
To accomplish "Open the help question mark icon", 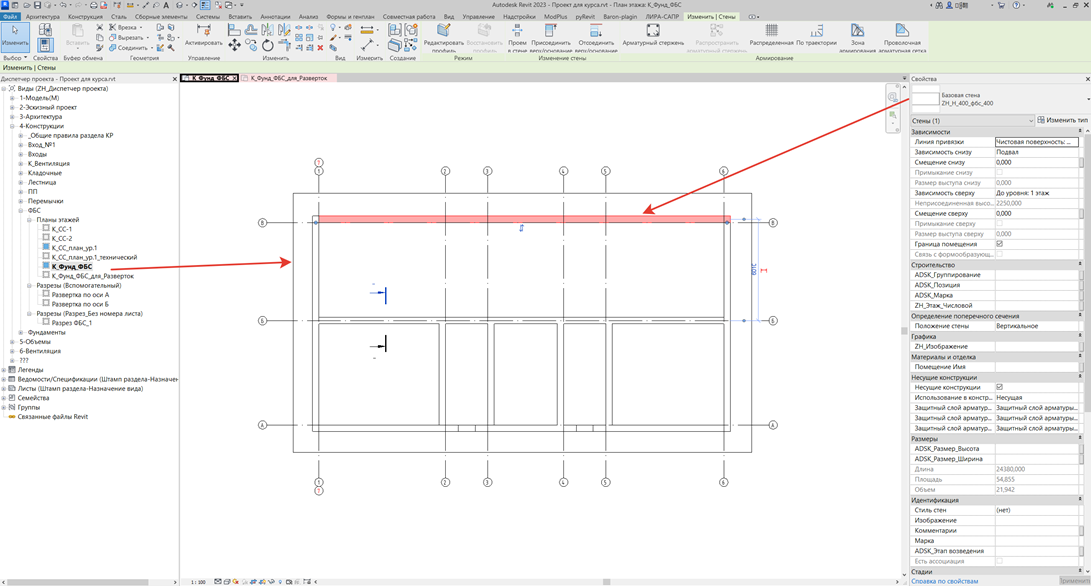I will (x=1017, y=5).
